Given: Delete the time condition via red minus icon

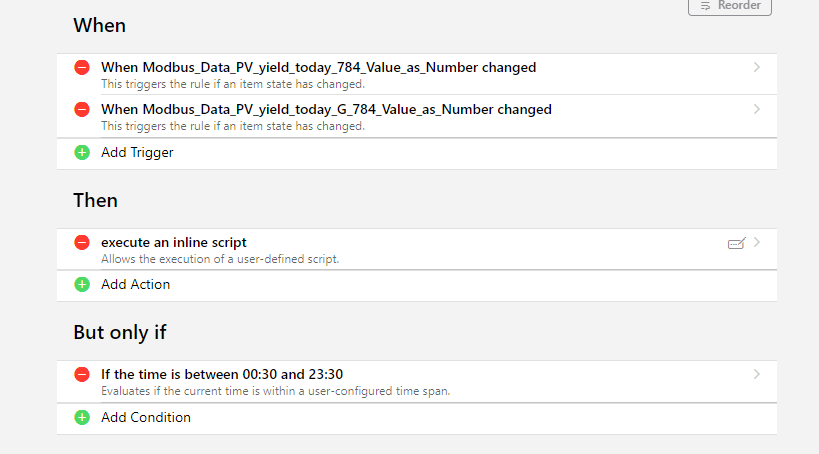Looking at the screenshot, I should (82, 374).
